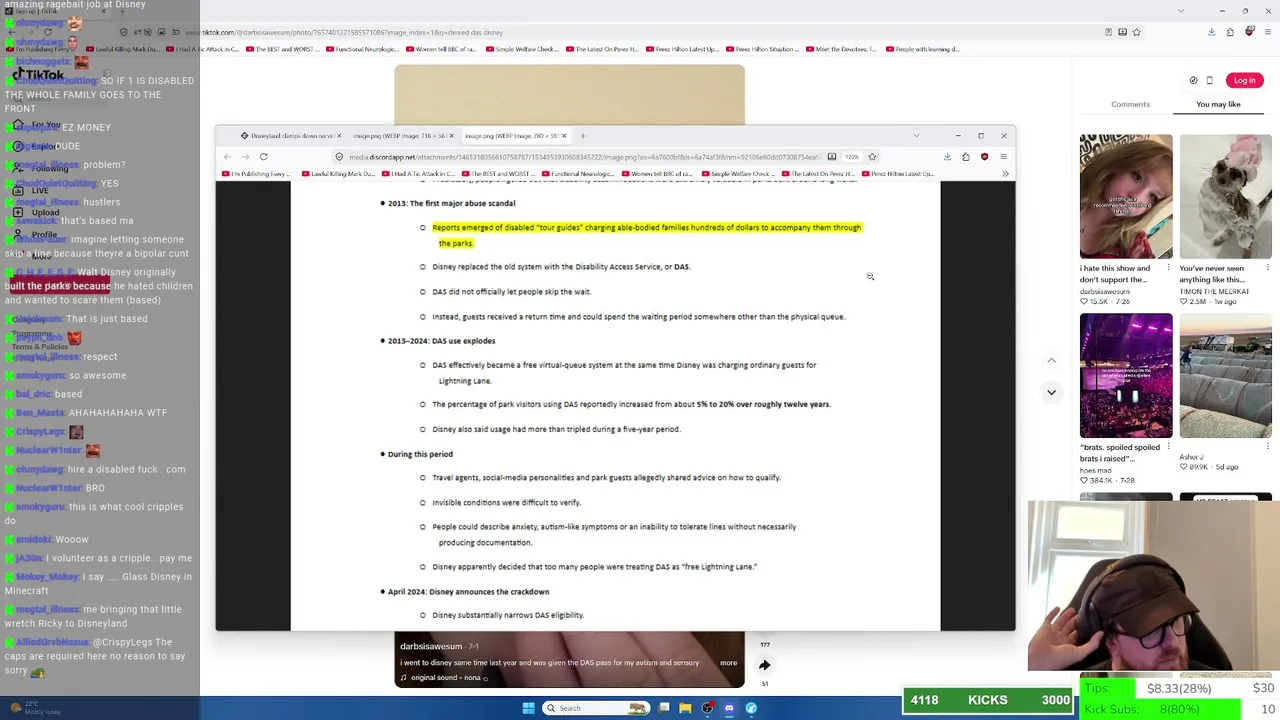Image resolution: width=1280 pixels, height=720 pixels.
Task: Click the blue Telegram-style taskbar icon
Action: pos(751,708)
